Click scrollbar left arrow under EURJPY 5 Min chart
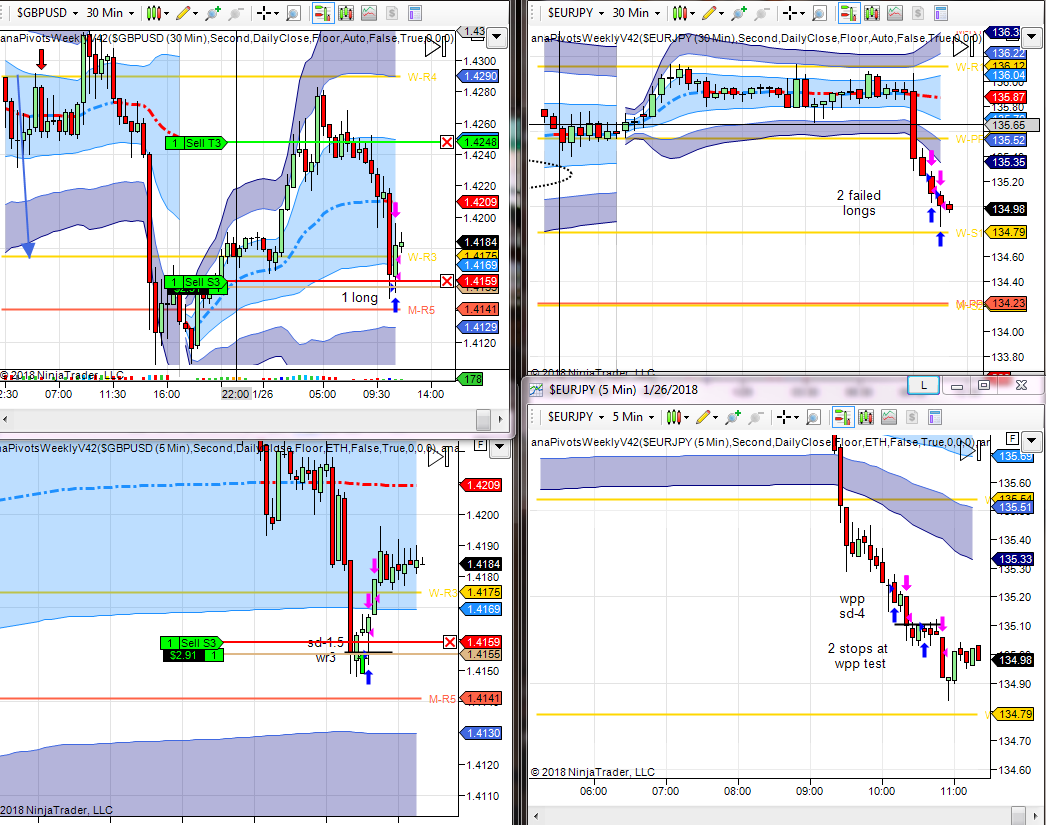This screenshot has width=1046, height=825. click(535, 816)
